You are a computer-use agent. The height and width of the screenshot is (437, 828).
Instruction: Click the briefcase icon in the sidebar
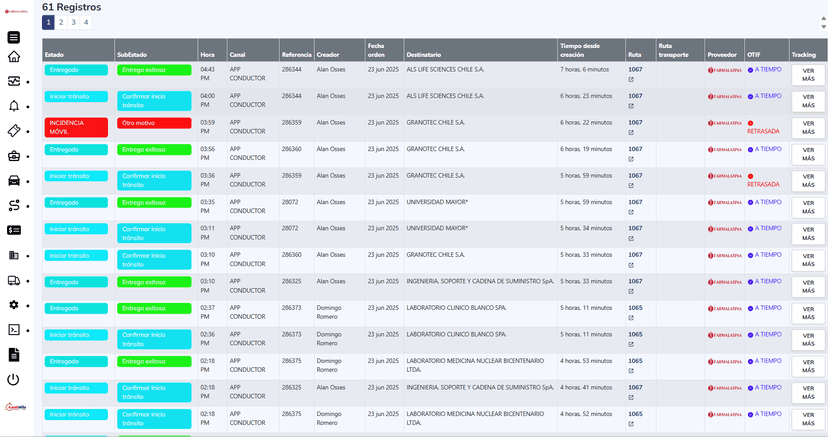[14, 156]
